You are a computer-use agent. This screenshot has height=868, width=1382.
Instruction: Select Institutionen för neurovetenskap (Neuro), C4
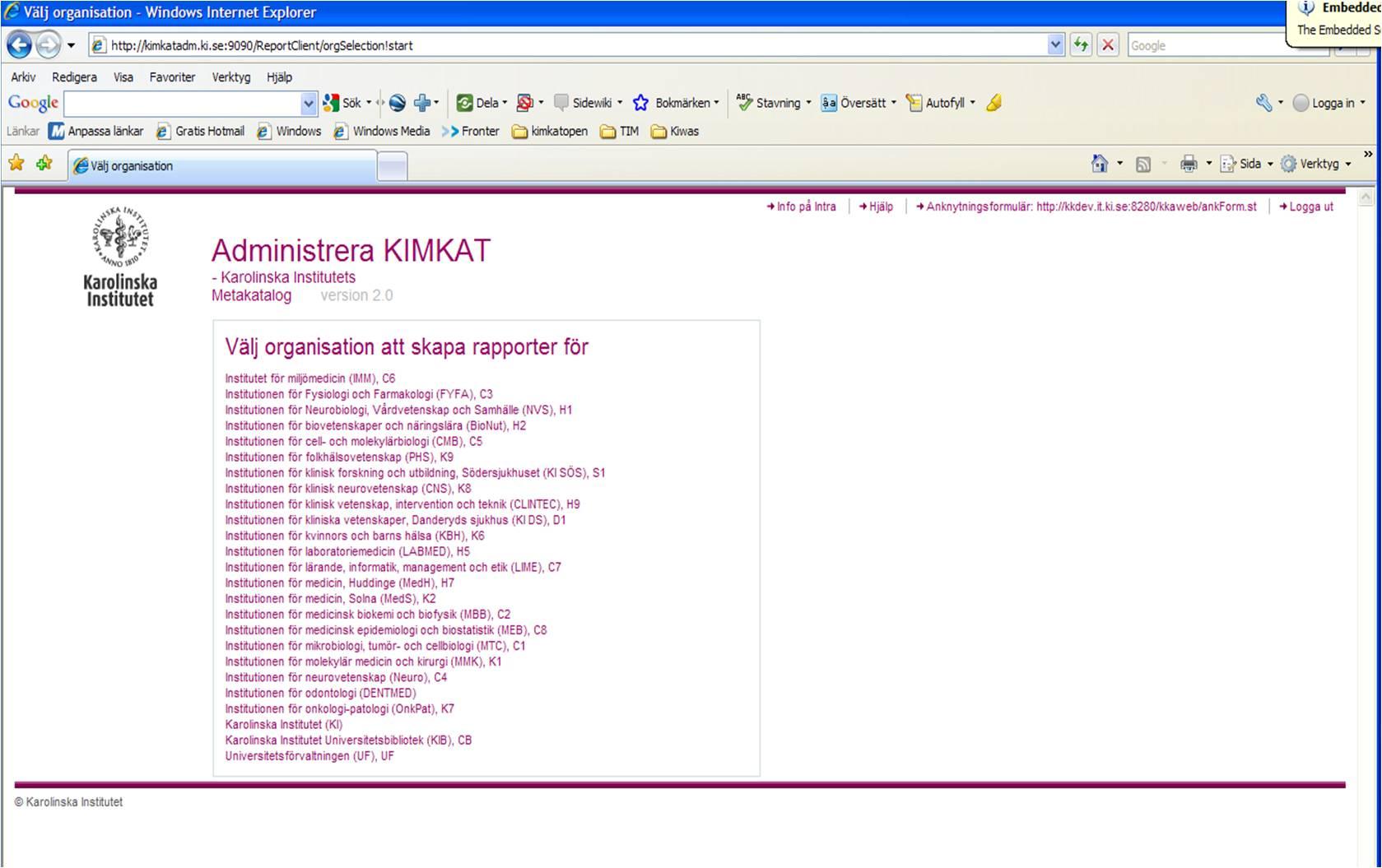coord(336,677)
